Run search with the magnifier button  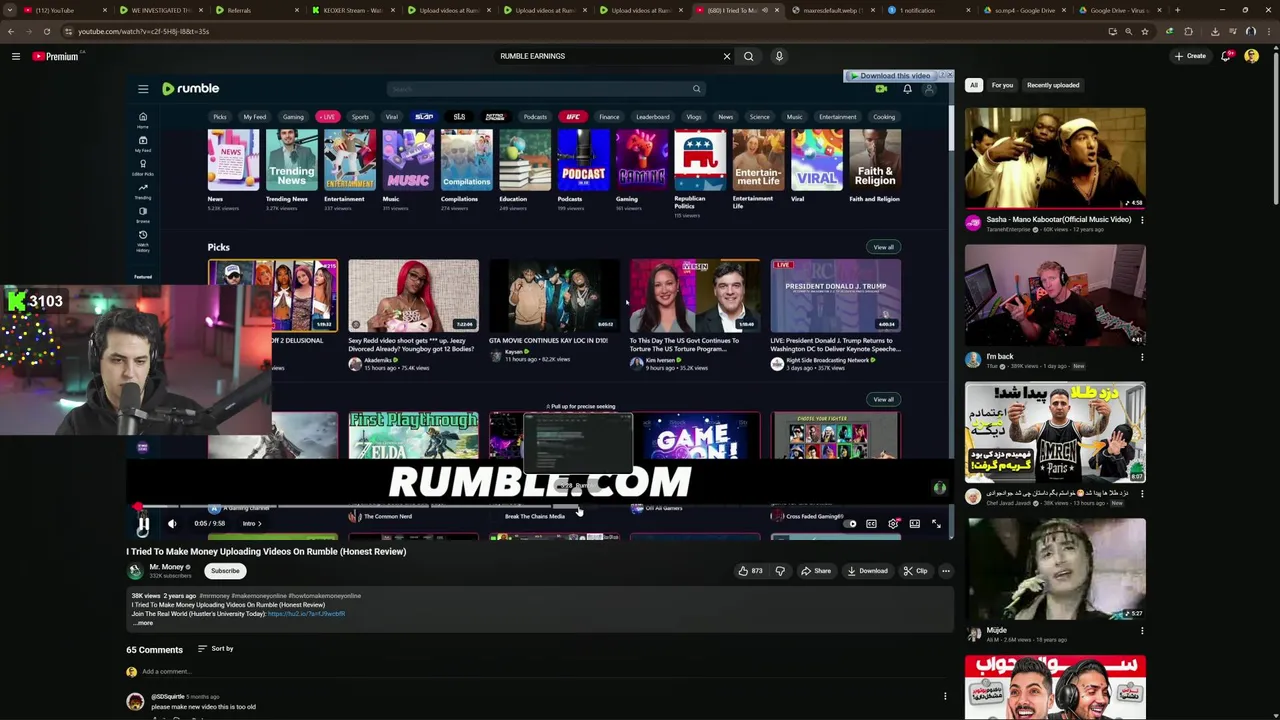(748, 56)
